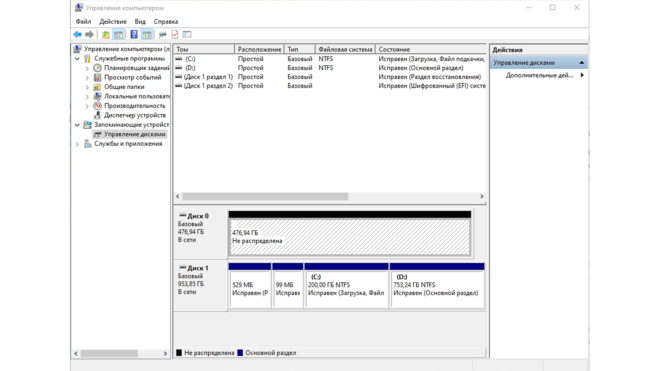This screenshot has height=371, width=660.
Task: Click the gray forward arrow in toolbar
Action: click(x=89, y=35)
